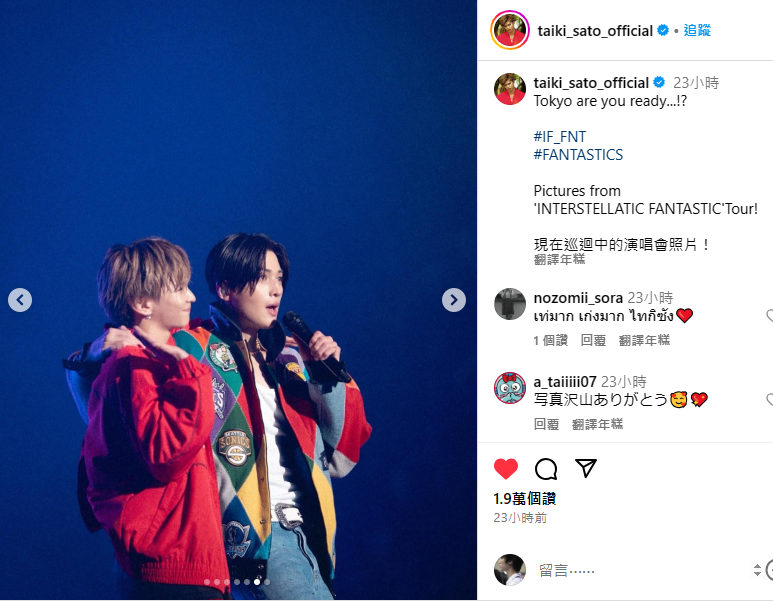Open nozomii_sora's avatar

click(x=510, y=304)
